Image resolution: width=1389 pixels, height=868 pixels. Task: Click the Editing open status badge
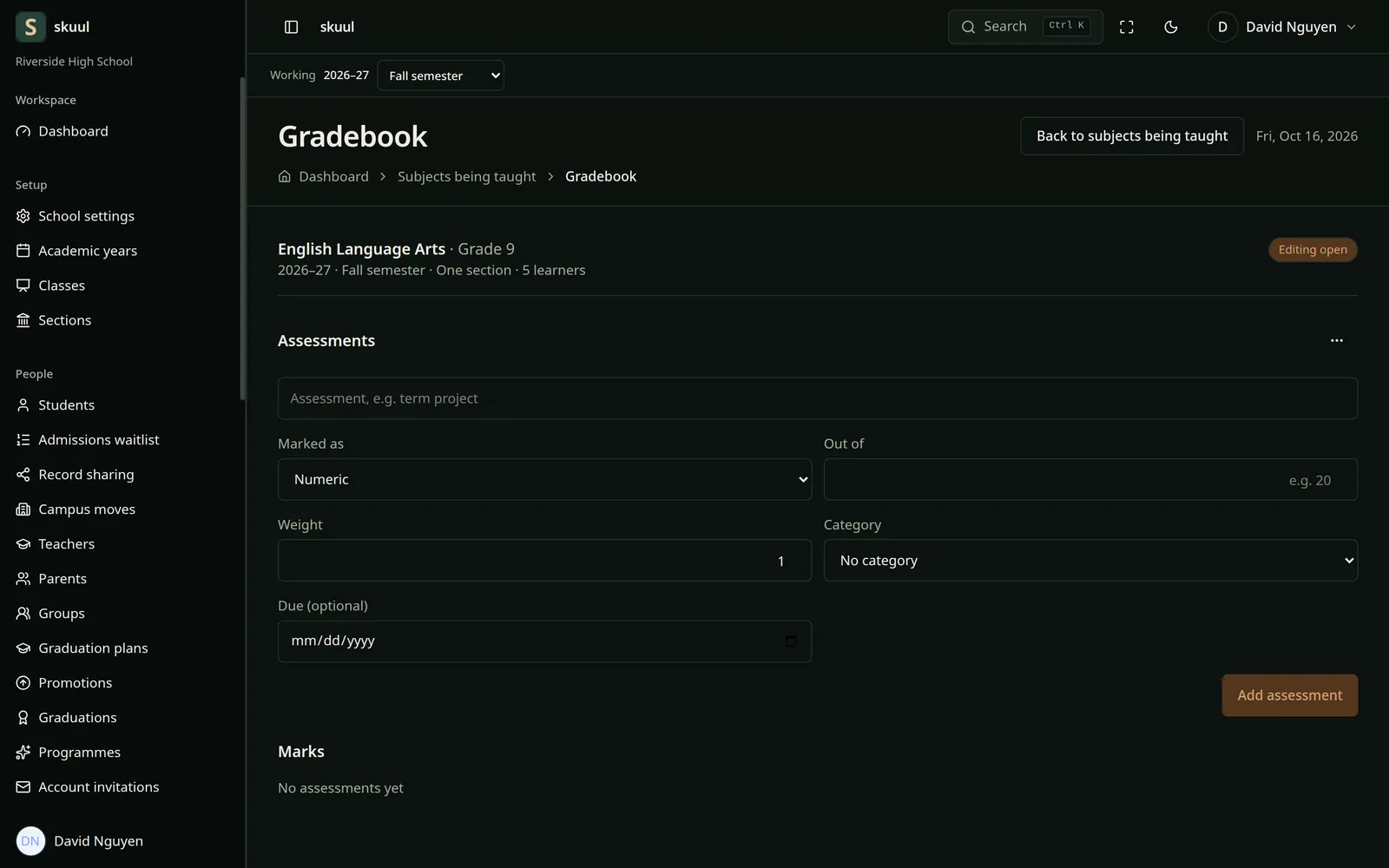pos(1313,250)
